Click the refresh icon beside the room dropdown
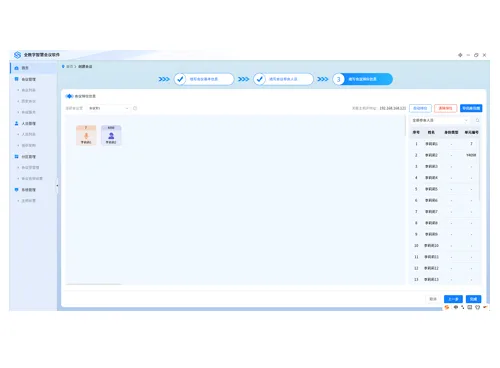 point(135,108)
